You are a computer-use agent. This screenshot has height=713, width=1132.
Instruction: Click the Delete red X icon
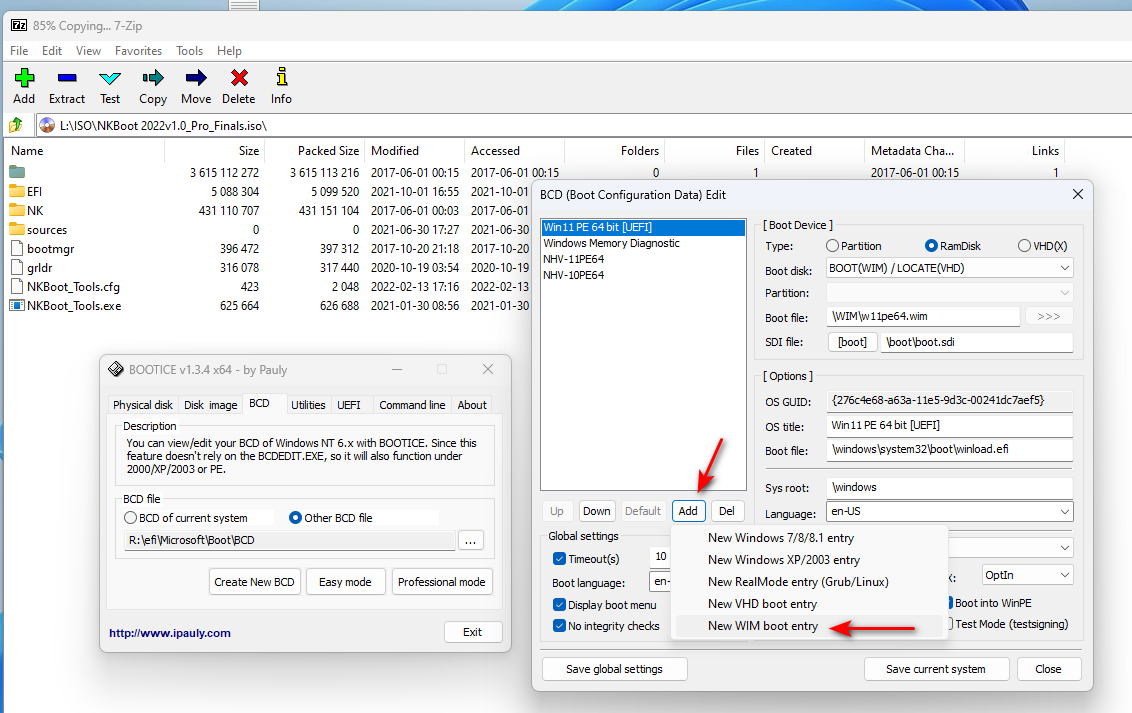(x=239, y=77)
